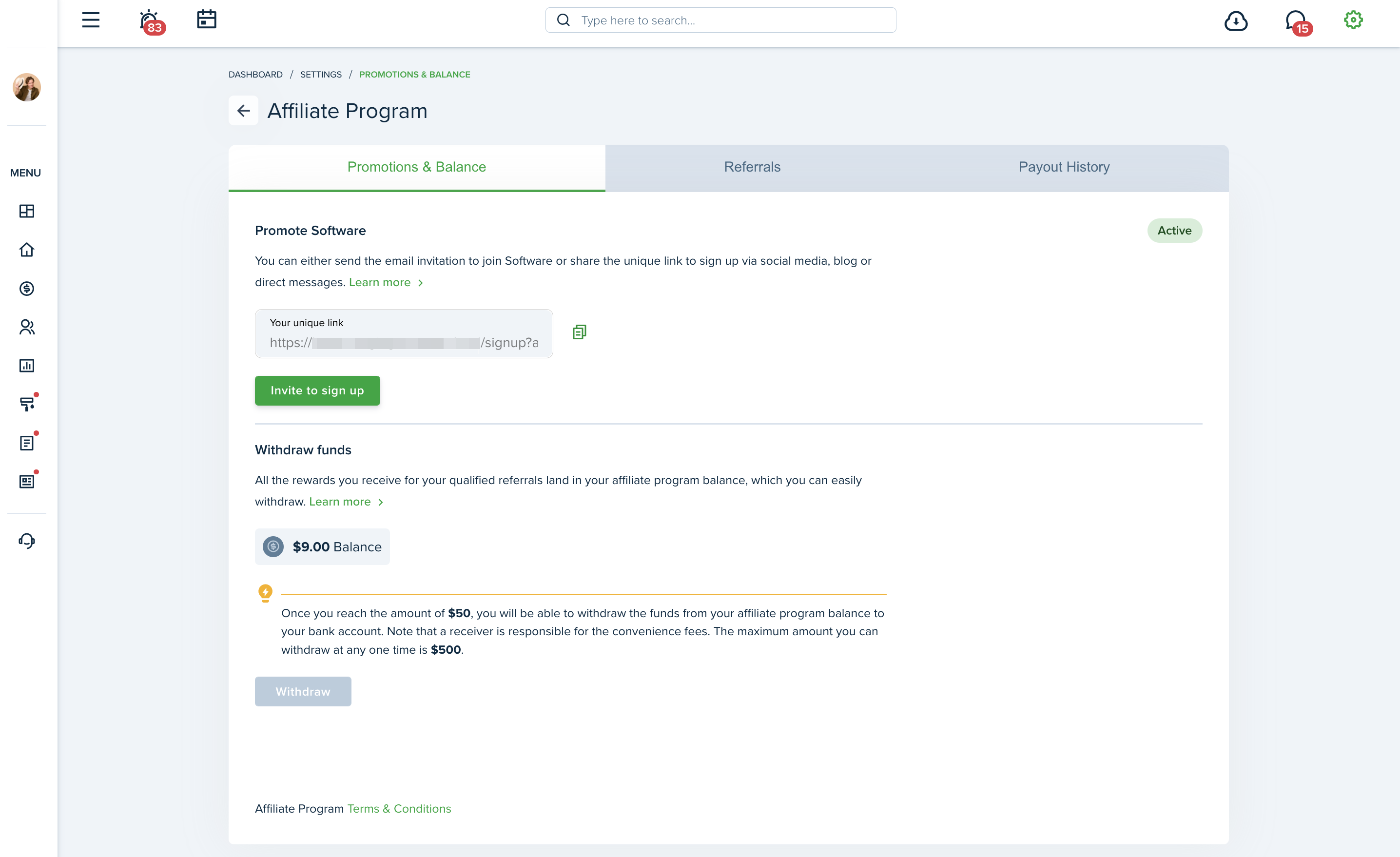This screenshot has width=1400, height=857.
Task: Open the calendar icon in the top bar
Action: 206,19
